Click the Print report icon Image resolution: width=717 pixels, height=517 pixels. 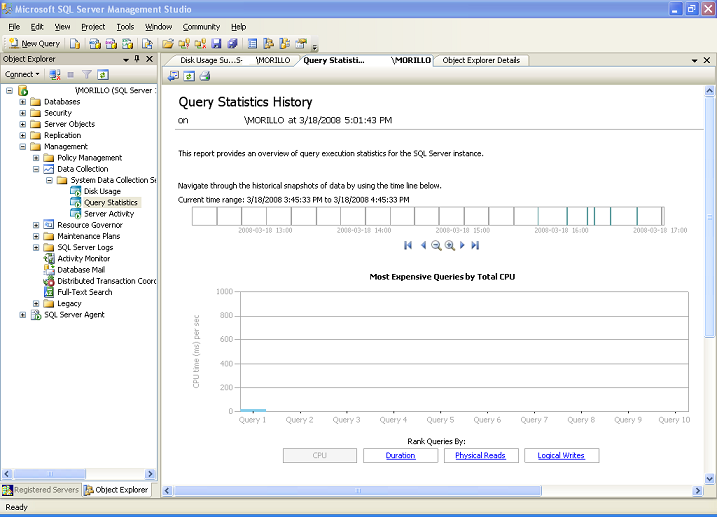[x=204, y=76]
